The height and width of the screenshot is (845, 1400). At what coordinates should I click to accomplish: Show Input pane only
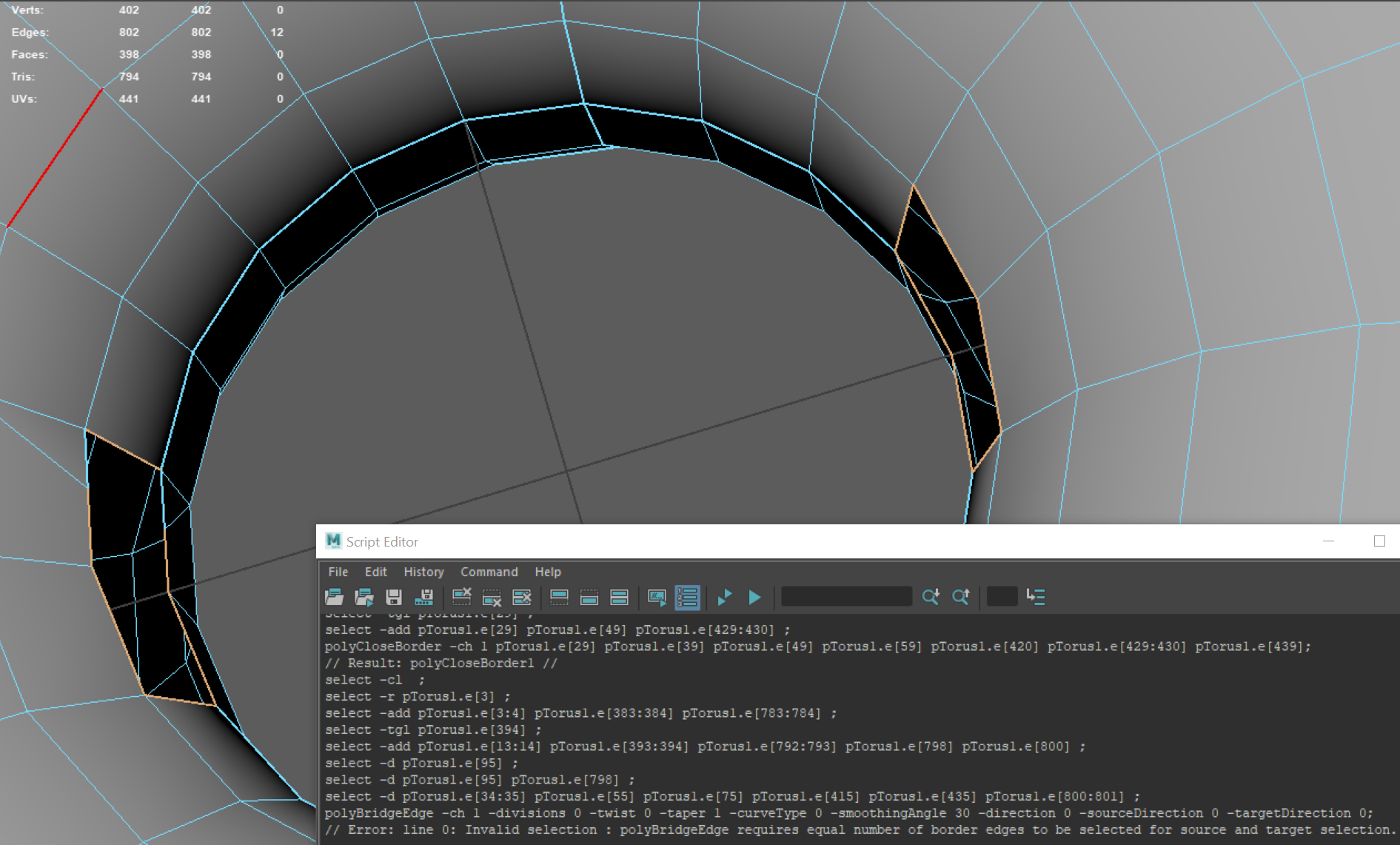click(589, 597)
